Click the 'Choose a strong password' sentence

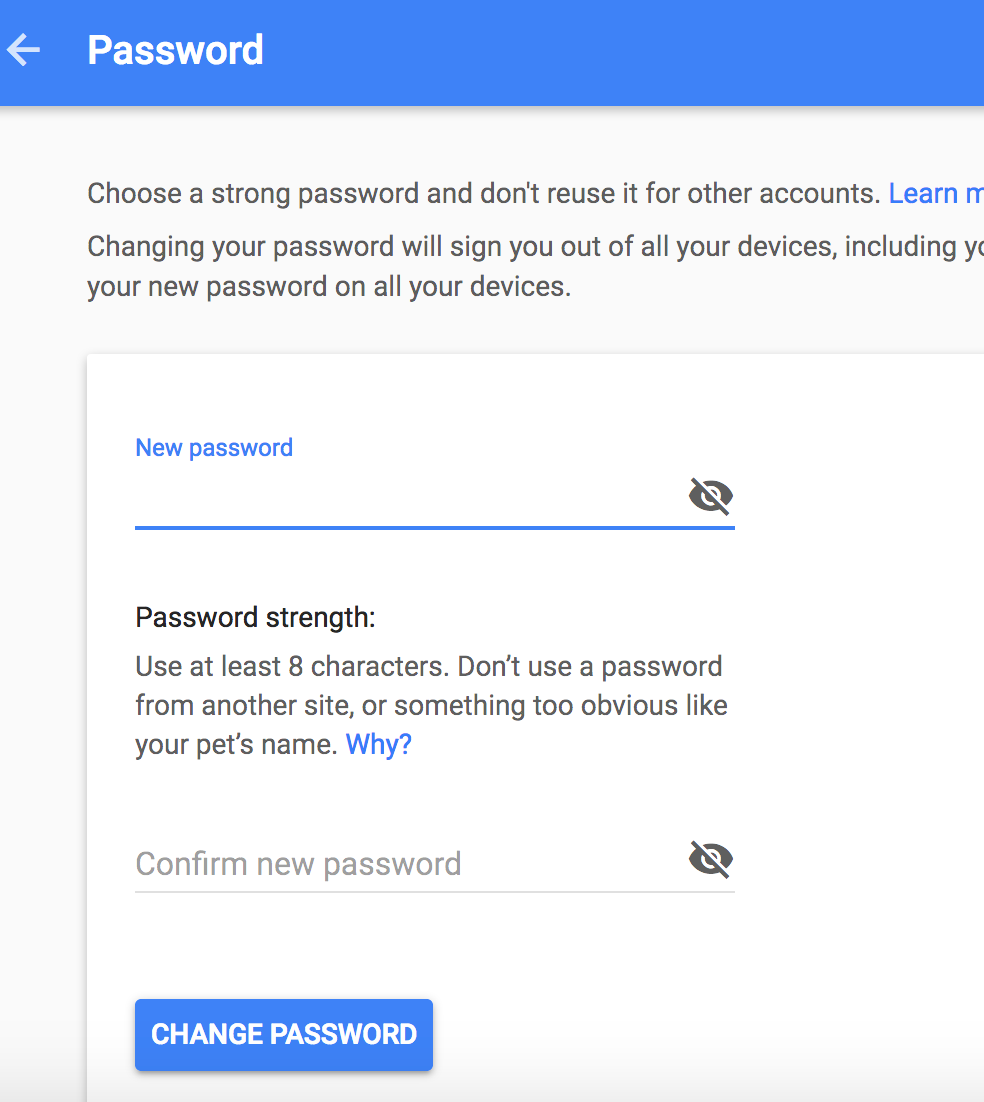(484, 193)
